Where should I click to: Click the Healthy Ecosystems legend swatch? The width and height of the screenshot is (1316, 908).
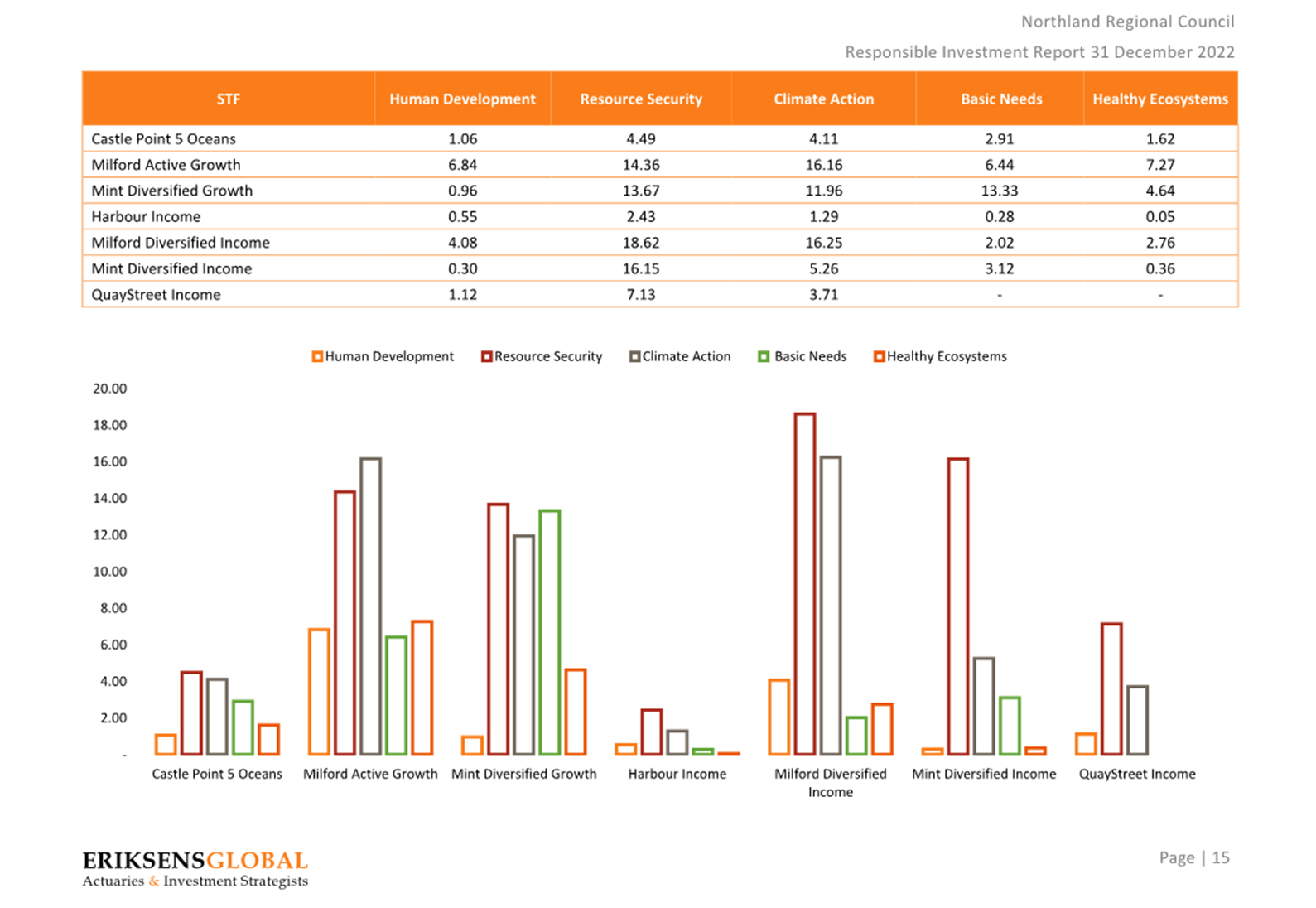point(879,357)
